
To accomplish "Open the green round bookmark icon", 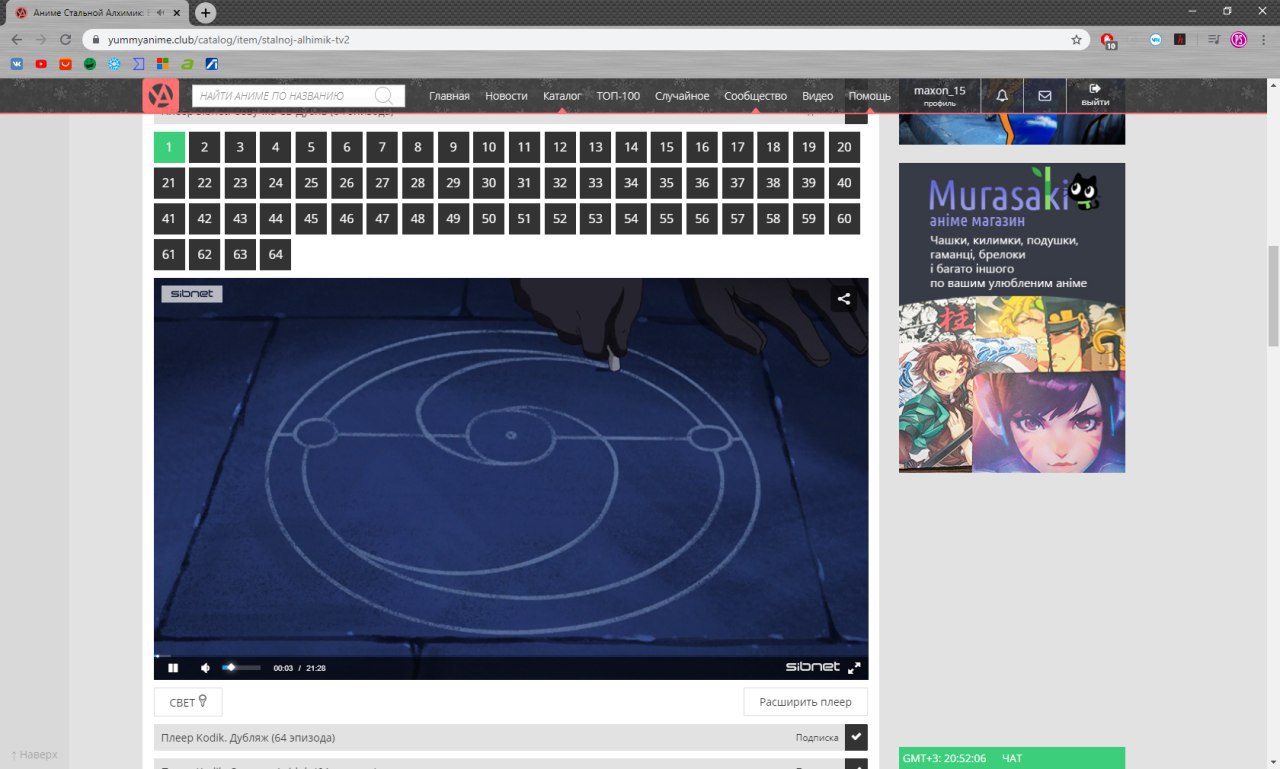I will (x=90, y=64).
